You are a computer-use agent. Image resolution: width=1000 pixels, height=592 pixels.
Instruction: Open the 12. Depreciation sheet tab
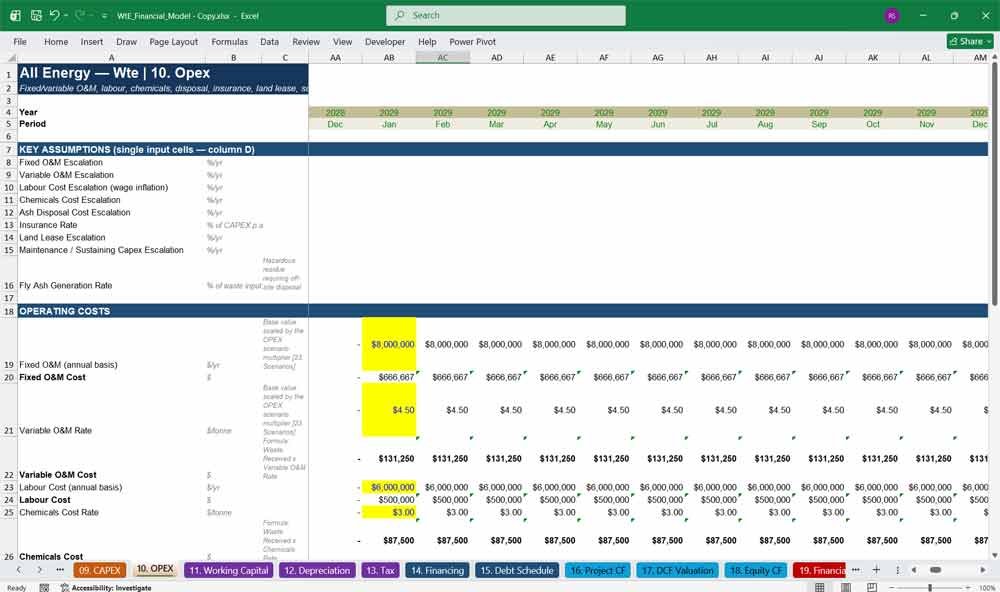[317, 570]
